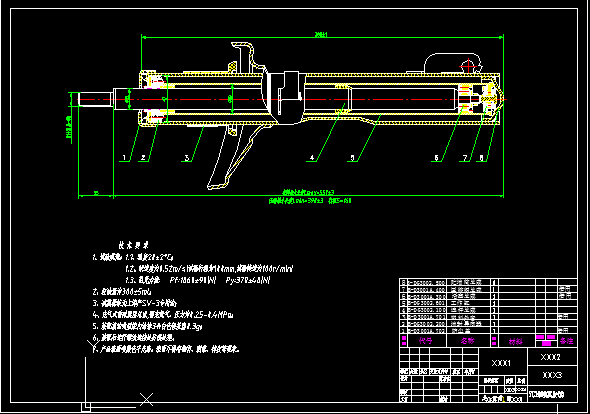The width and height of the screenshot is (590, 414).
Task: Select technical note line 3 mentioning SV-3
Action: click(x=134, y=303)
